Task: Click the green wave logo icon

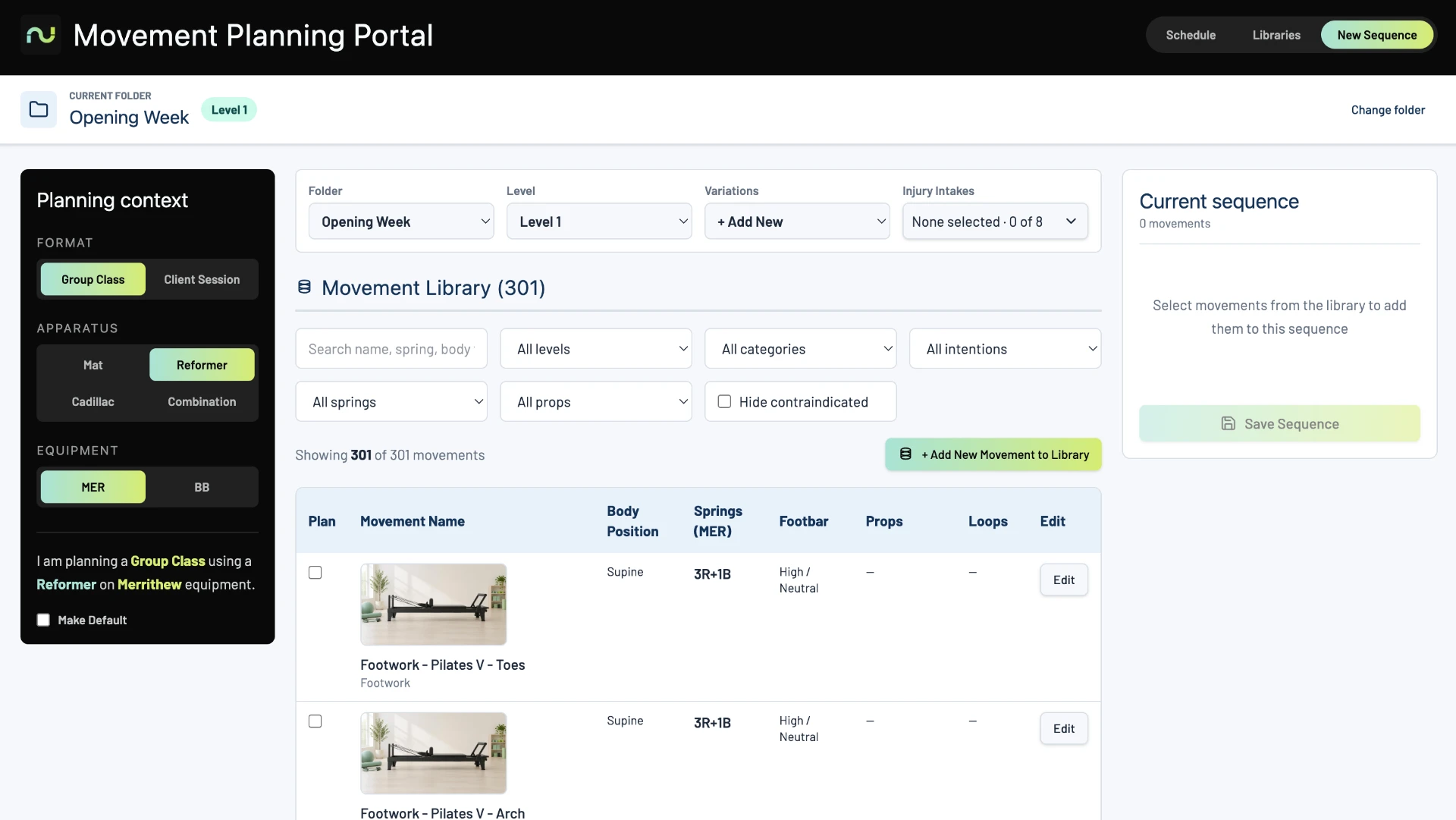Action: [x=40, y=35]
